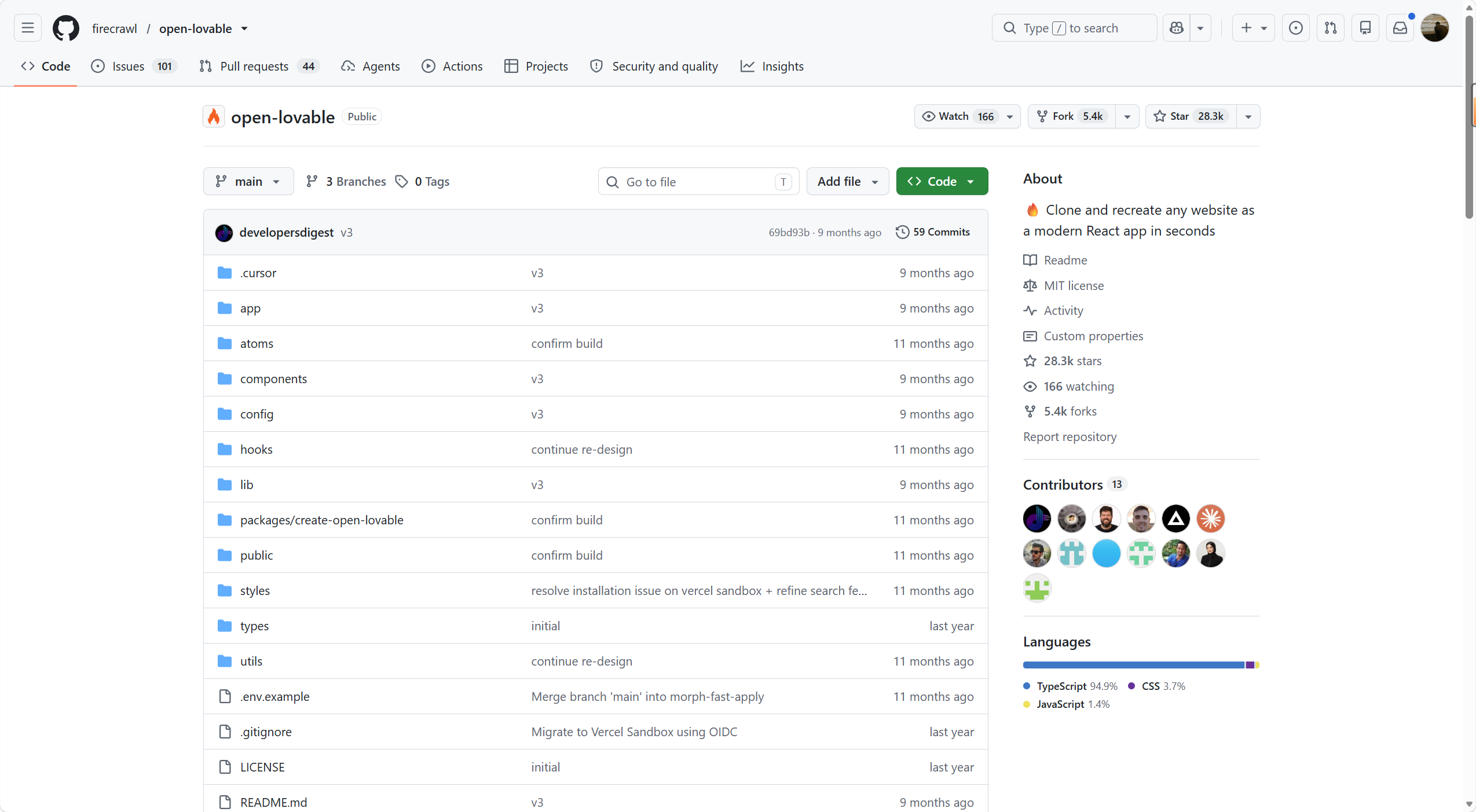
Task: Click the Go to file search field
Action: [699, 182]
